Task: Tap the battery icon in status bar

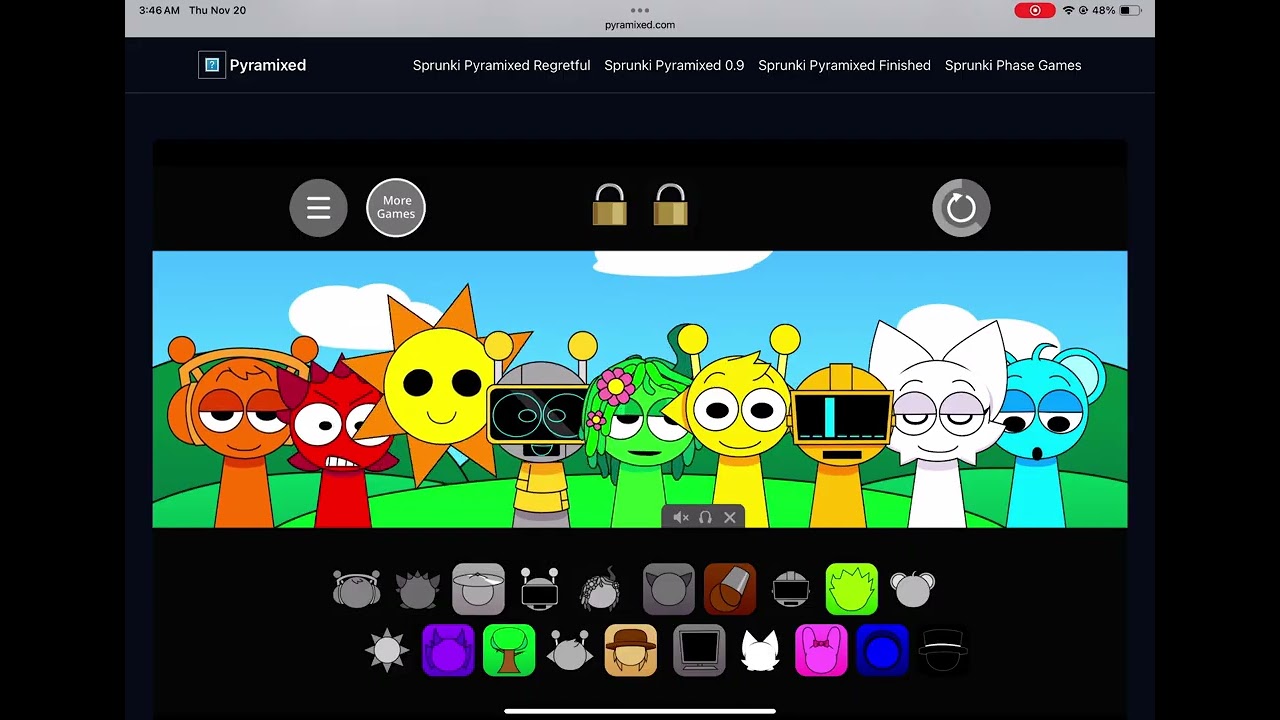Action: [x=1130, y=10]
